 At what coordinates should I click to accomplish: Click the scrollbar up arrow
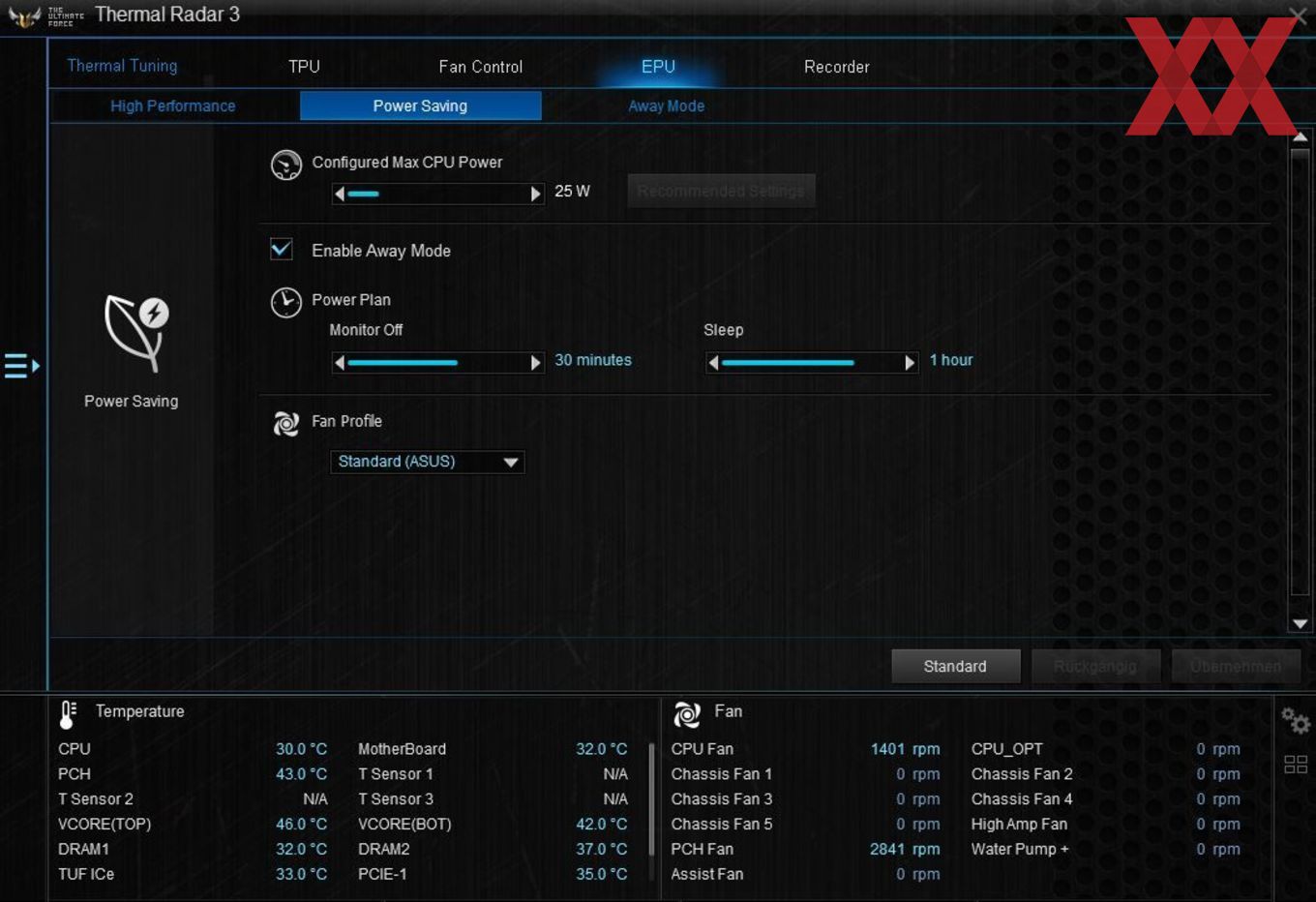tap(1301, 137)
